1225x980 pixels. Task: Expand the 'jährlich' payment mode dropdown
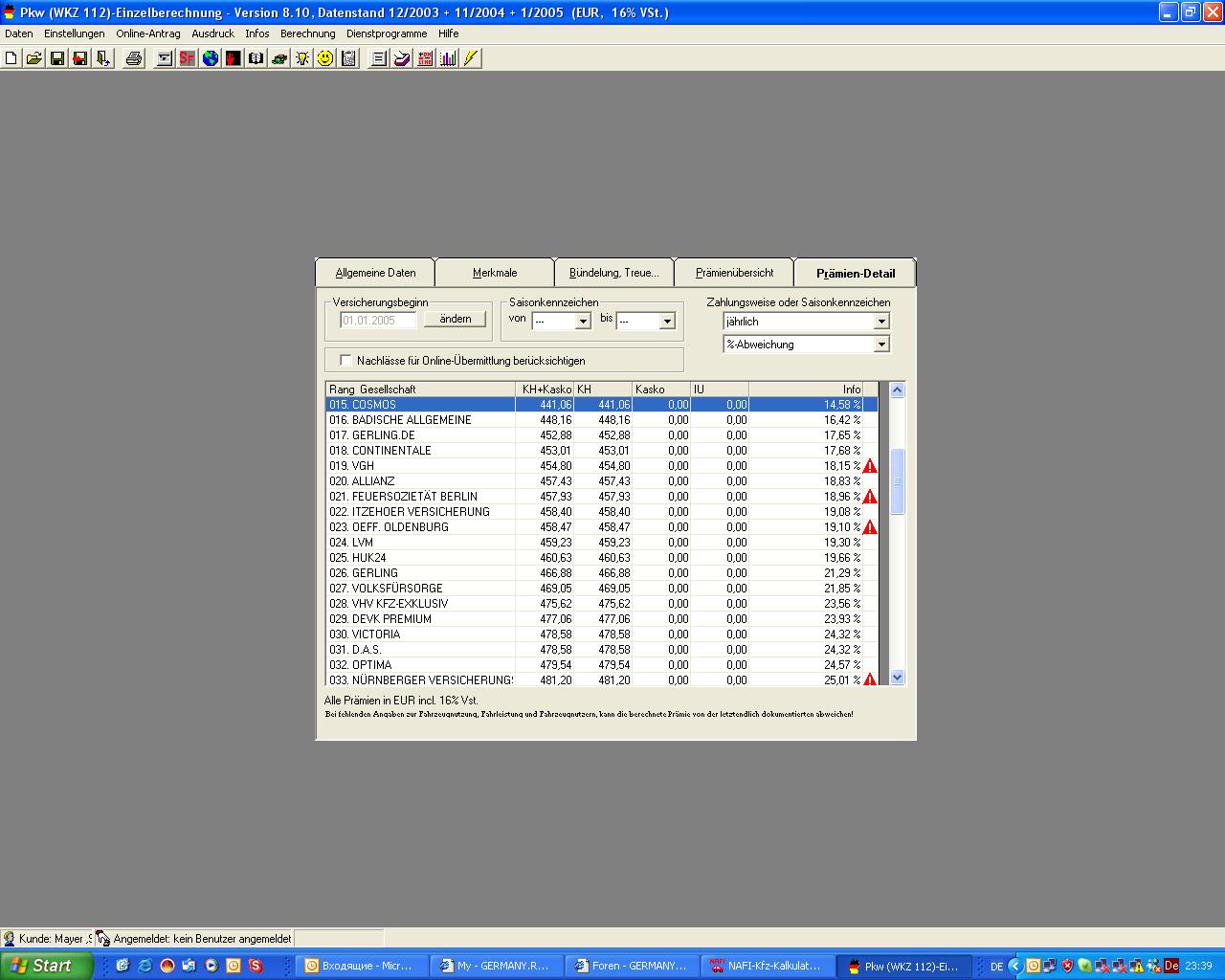881,322
